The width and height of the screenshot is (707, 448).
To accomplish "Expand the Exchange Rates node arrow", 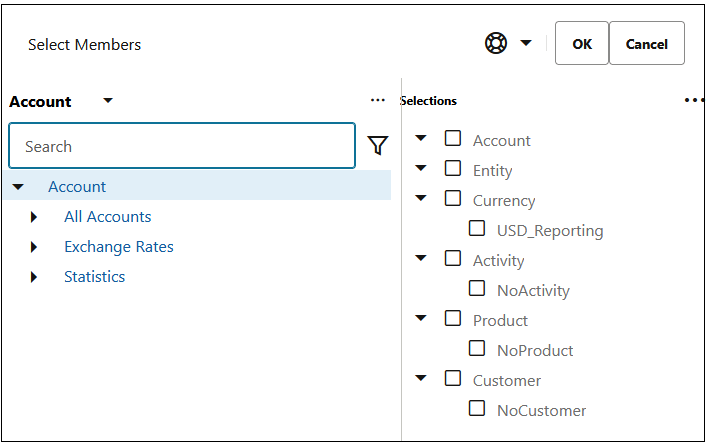I will point(34,247).
